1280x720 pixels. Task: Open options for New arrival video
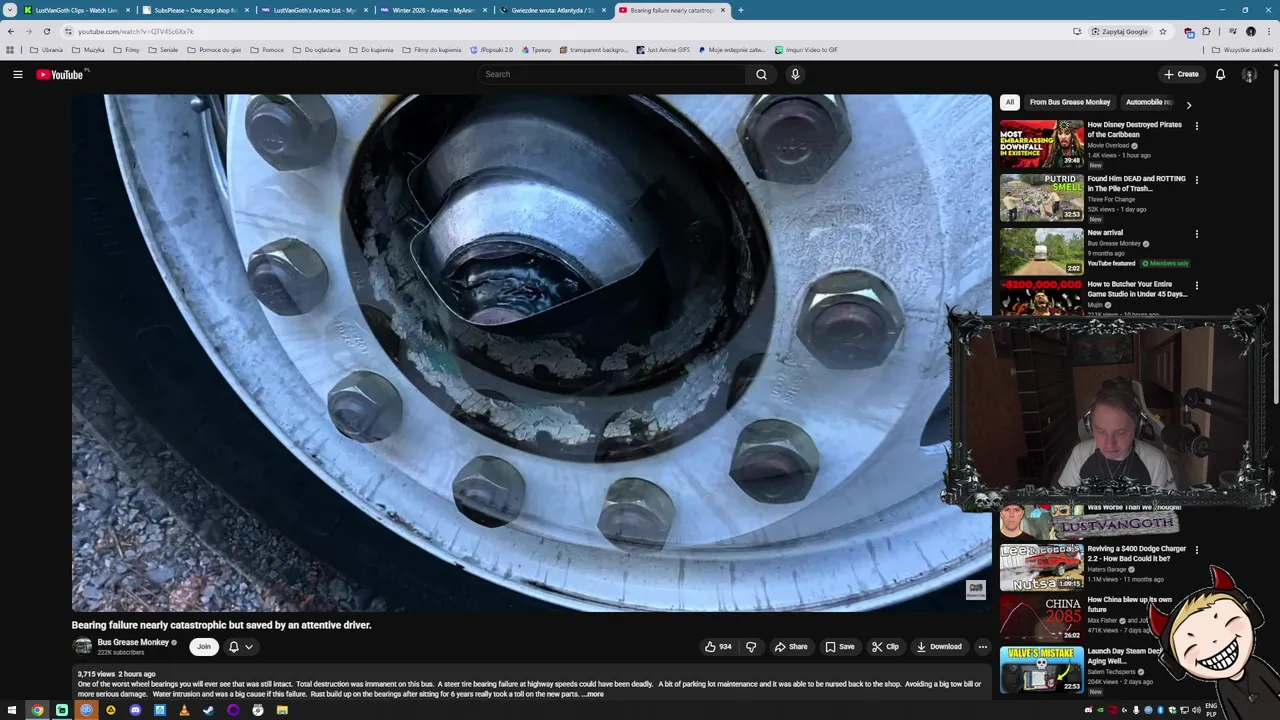[1196, 234]
